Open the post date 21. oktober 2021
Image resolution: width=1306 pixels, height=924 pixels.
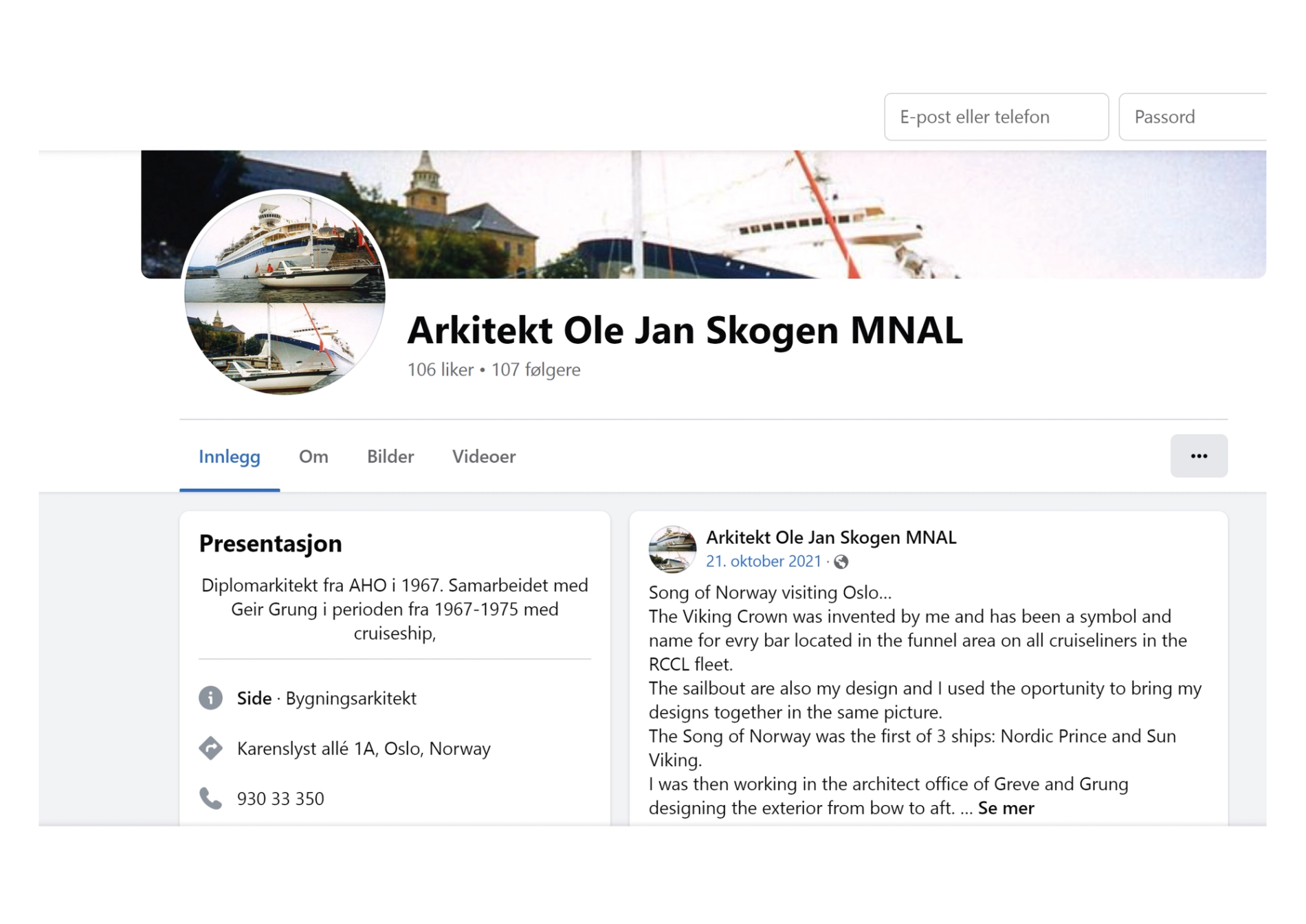click(763, 561)
